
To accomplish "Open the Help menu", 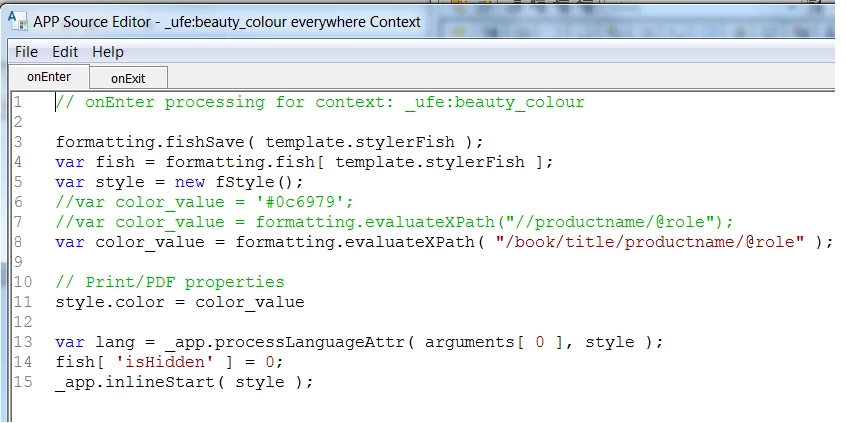I will tap(108, 52).
